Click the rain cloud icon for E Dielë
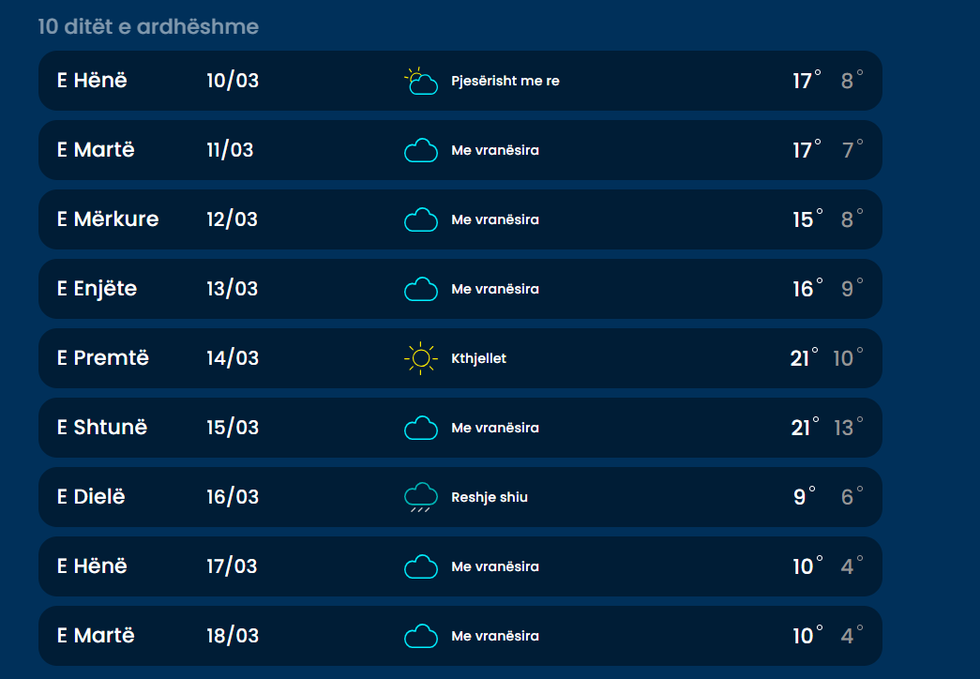Viewport: 980px width, 679px height. 421,497
